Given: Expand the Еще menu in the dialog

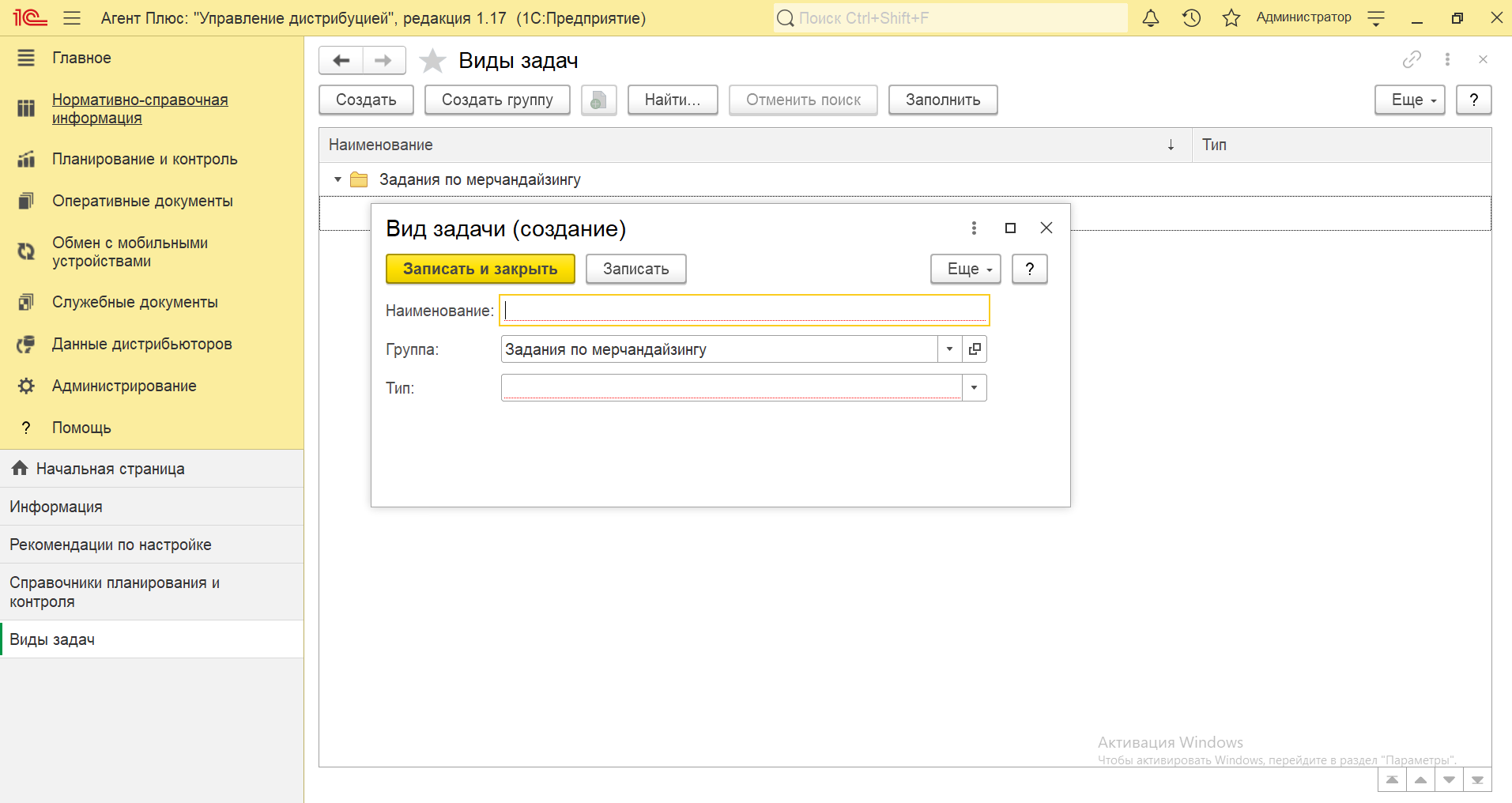Looking at the screenshot, I should coord(966,269).
